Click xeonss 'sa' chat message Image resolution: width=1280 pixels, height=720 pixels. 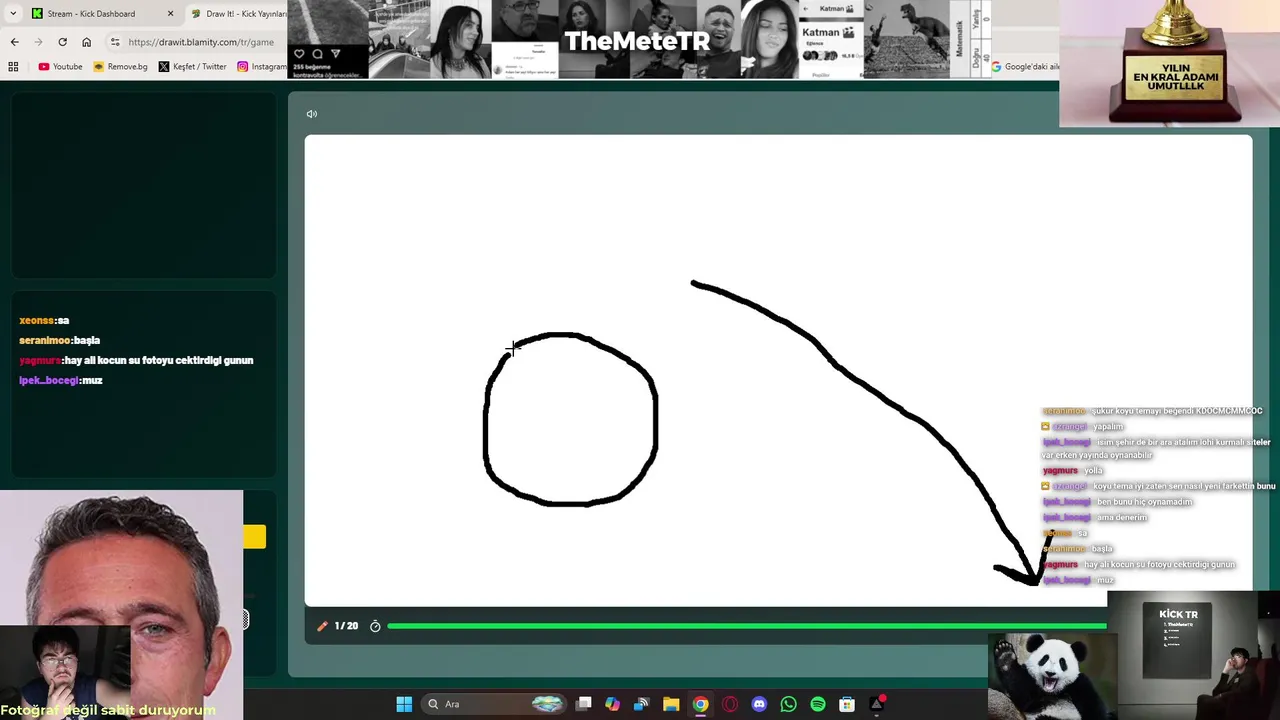click(44, 321)
